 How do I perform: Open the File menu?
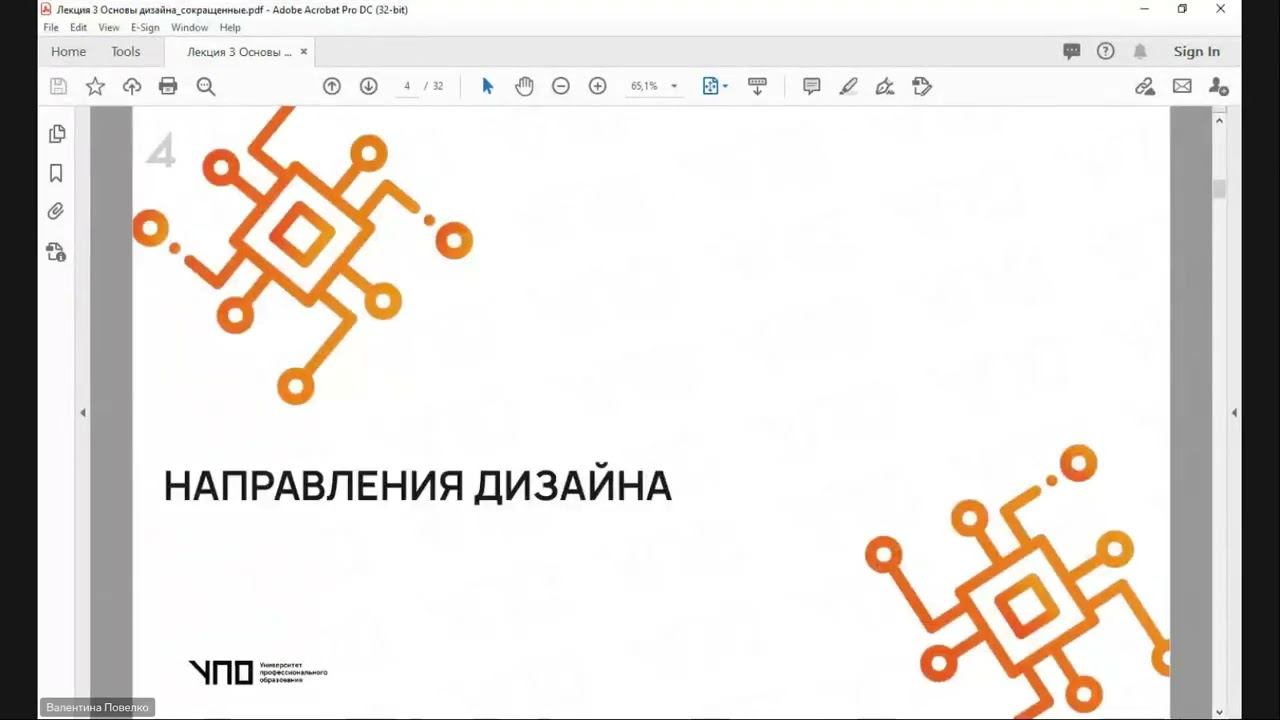click(51, 28)
